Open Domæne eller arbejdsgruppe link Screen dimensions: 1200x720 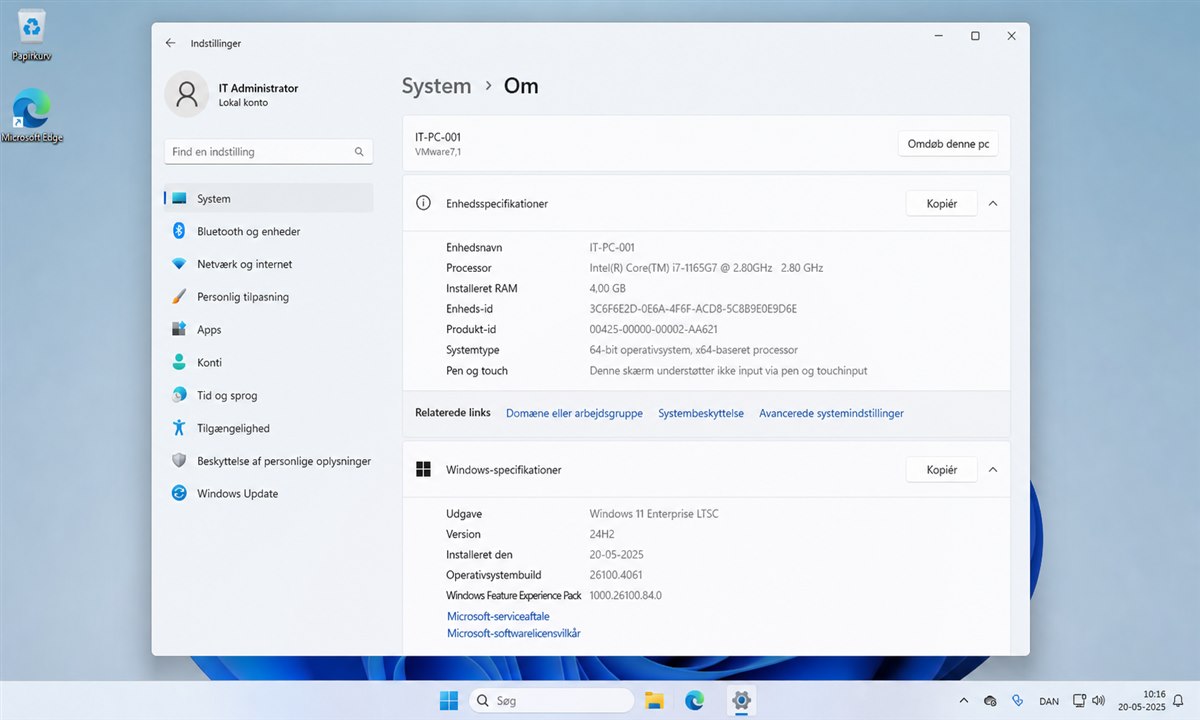pyautogui.click(x=574, y=413)
